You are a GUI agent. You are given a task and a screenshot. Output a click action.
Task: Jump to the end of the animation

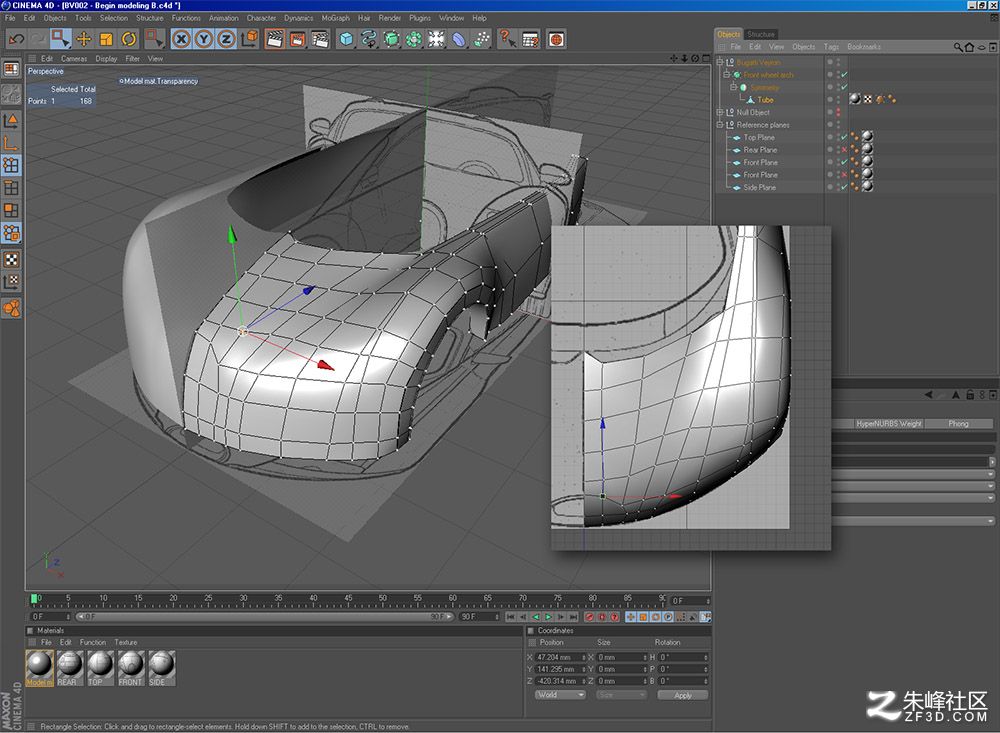pyautogui.click(x=573, y=617)
